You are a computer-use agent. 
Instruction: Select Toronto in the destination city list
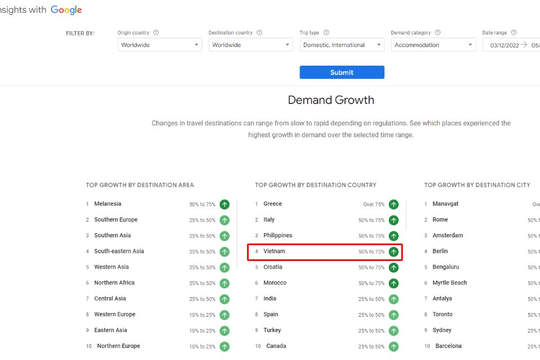[x=443, y=315]
